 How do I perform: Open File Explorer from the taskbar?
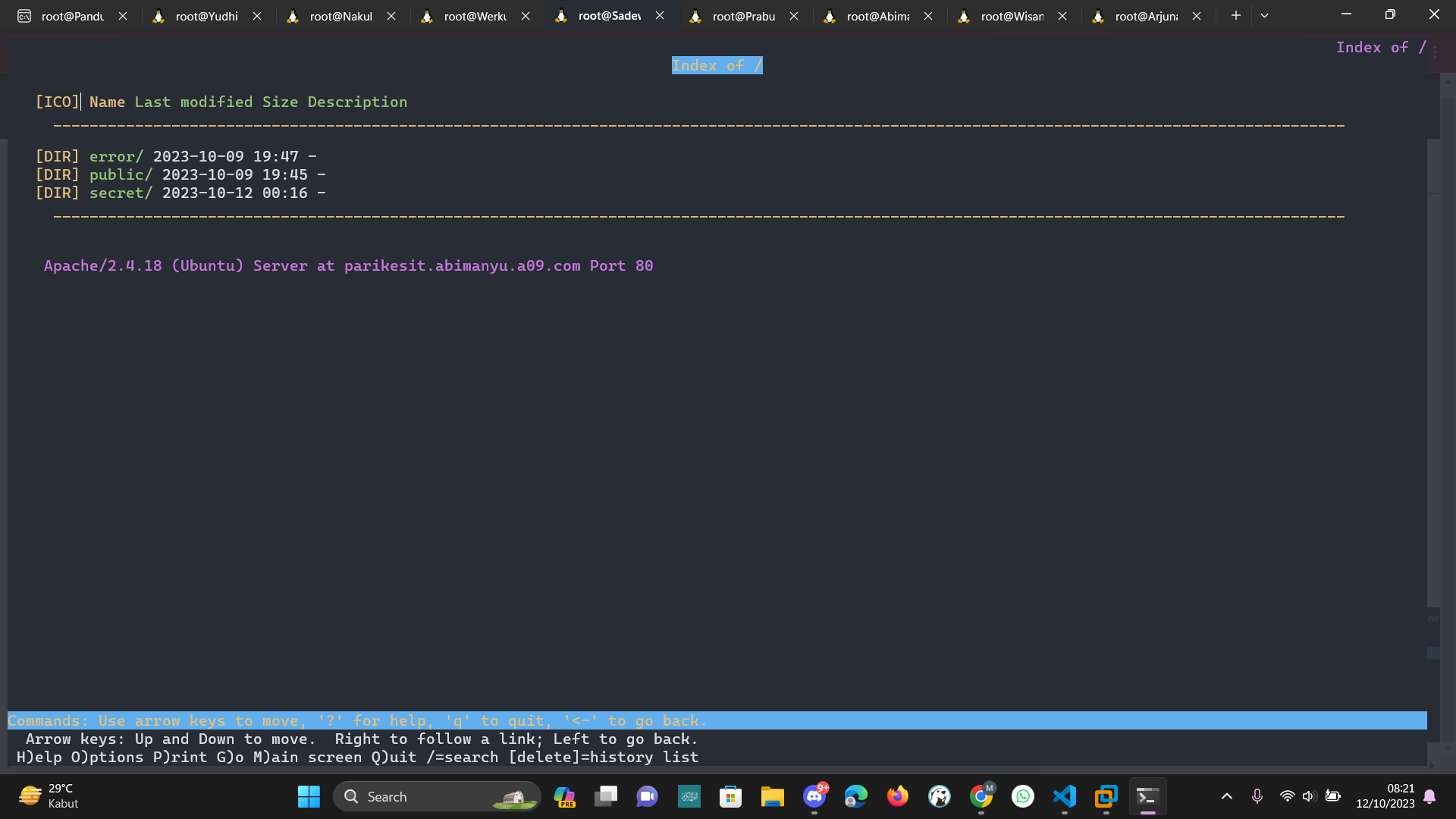click(x=772, y=796)
